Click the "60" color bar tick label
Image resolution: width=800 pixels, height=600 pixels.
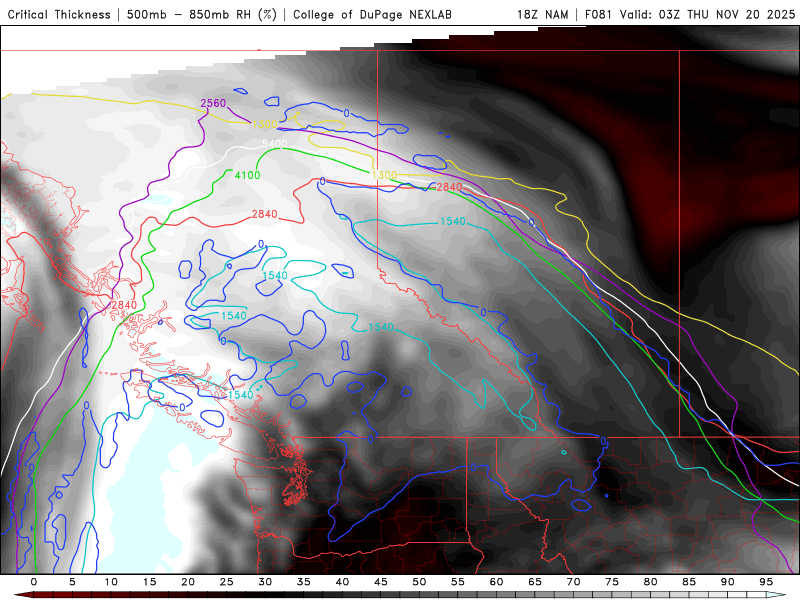coord(496,582)
